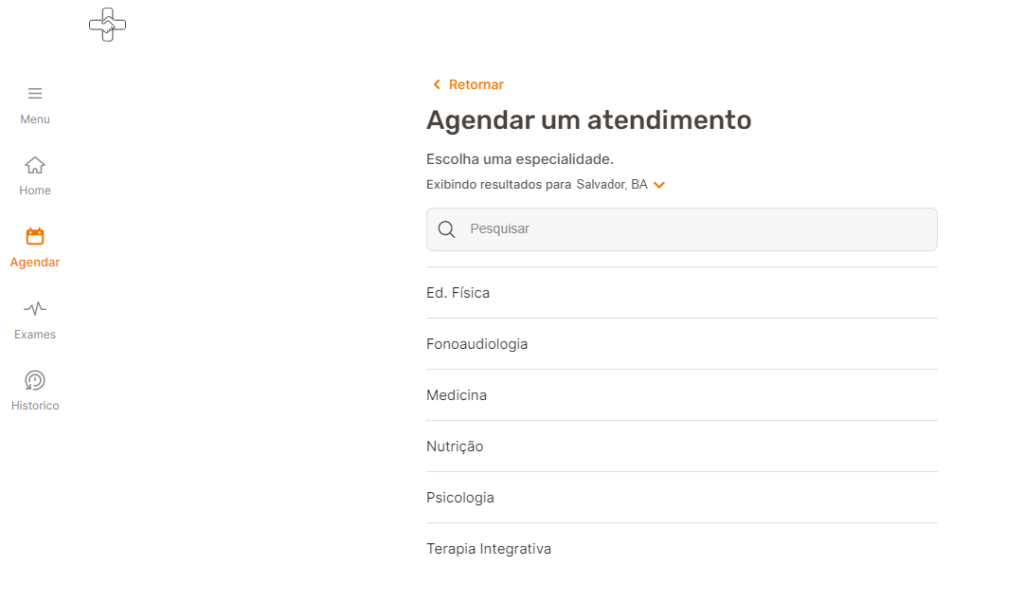Pick the Nutrição specialty
The image size is (1024, 602).
[682, 447]
